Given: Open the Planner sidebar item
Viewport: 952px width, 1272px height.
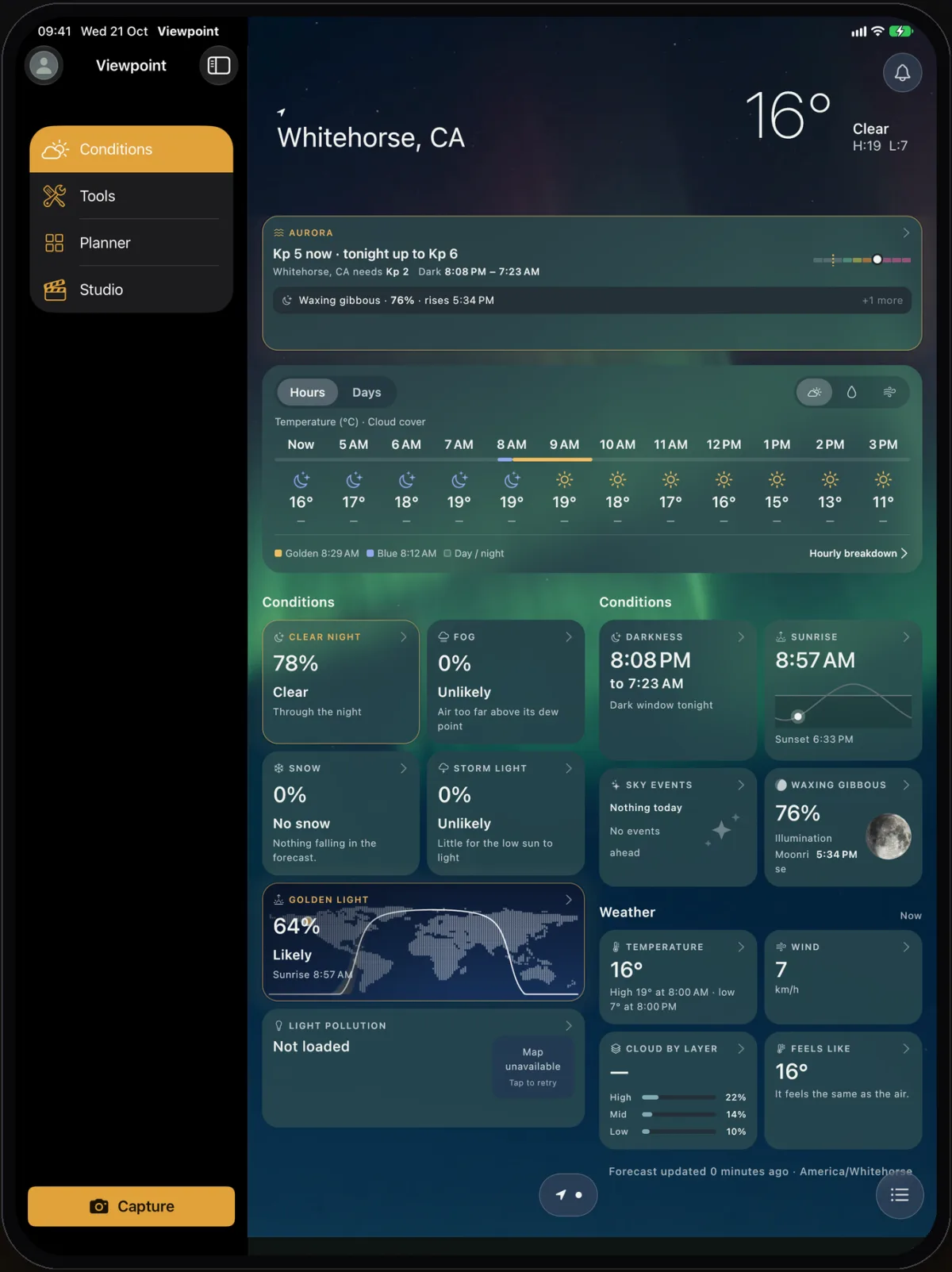Looking at the screenshot, I should coord(132,243).
